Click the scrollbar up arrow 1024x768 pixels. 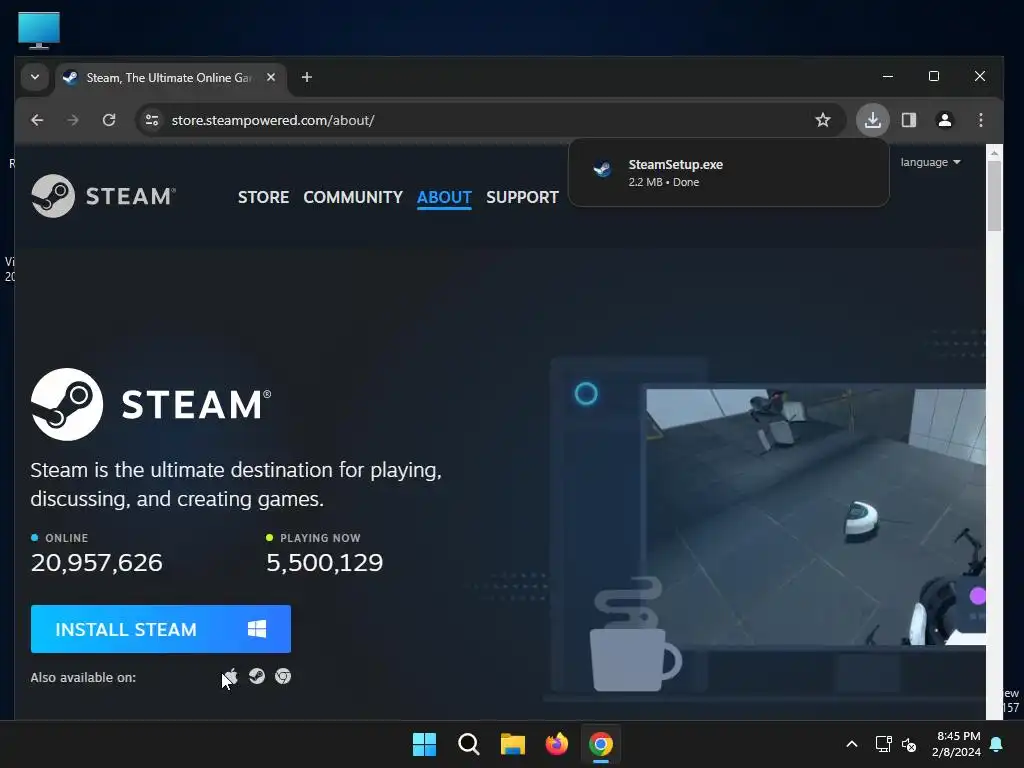click(x=994, y=153)
